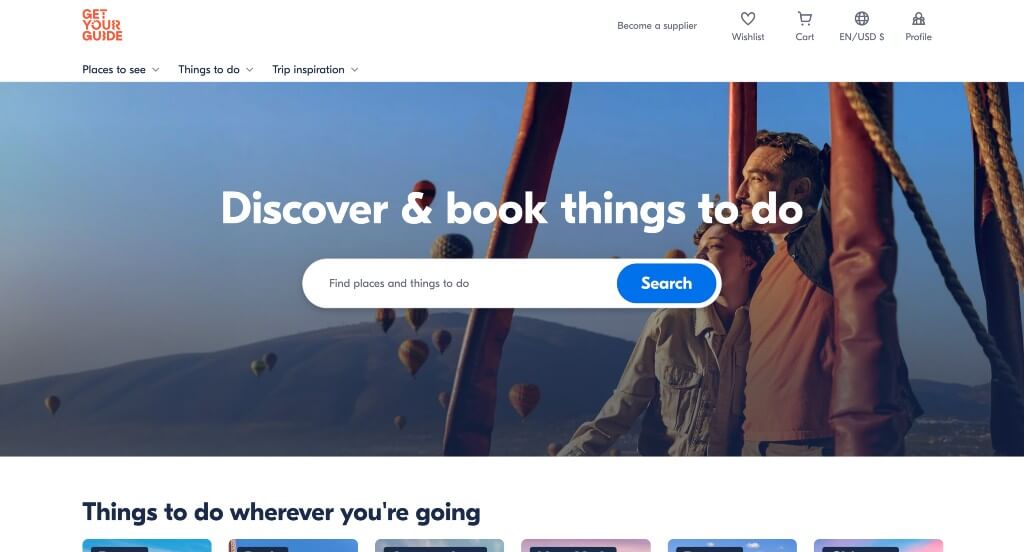Open the Profile icon

point(918,19)
